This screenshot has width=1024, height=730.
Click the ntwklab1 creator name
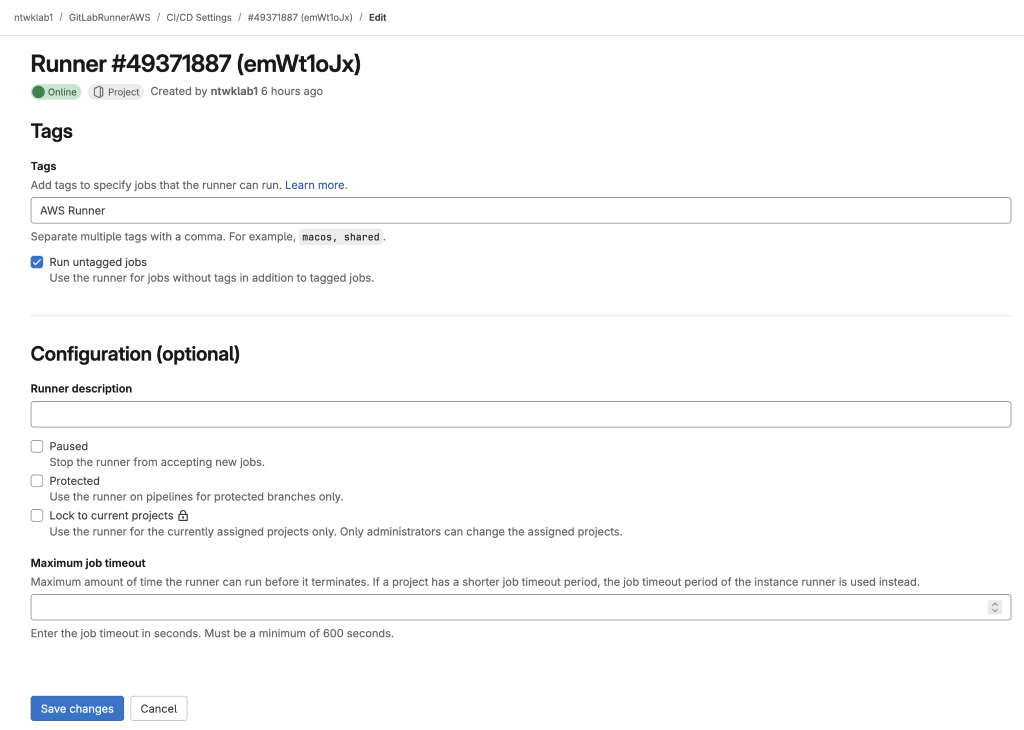[234, 91]
